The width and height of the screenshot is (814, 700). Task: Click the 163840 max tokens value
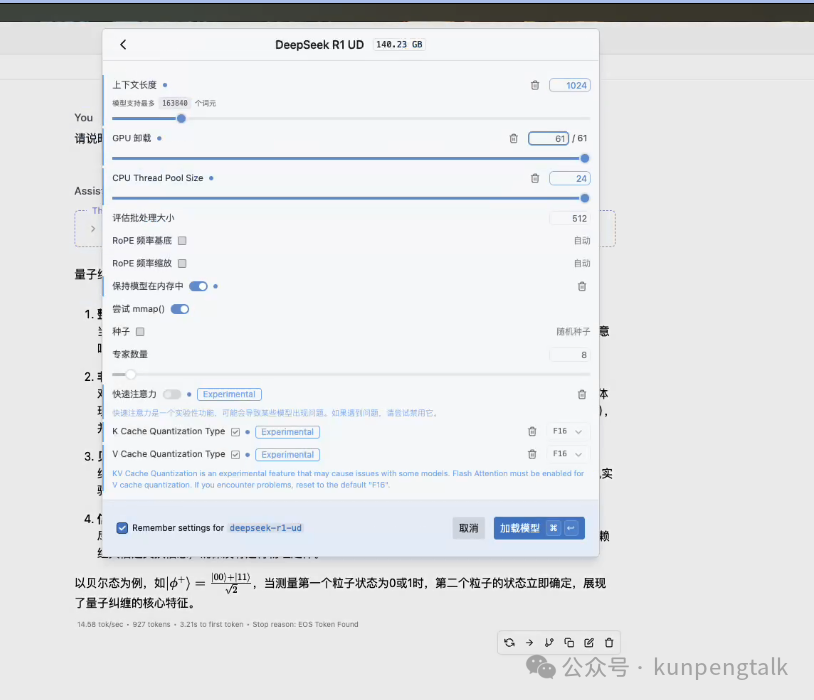174,103
